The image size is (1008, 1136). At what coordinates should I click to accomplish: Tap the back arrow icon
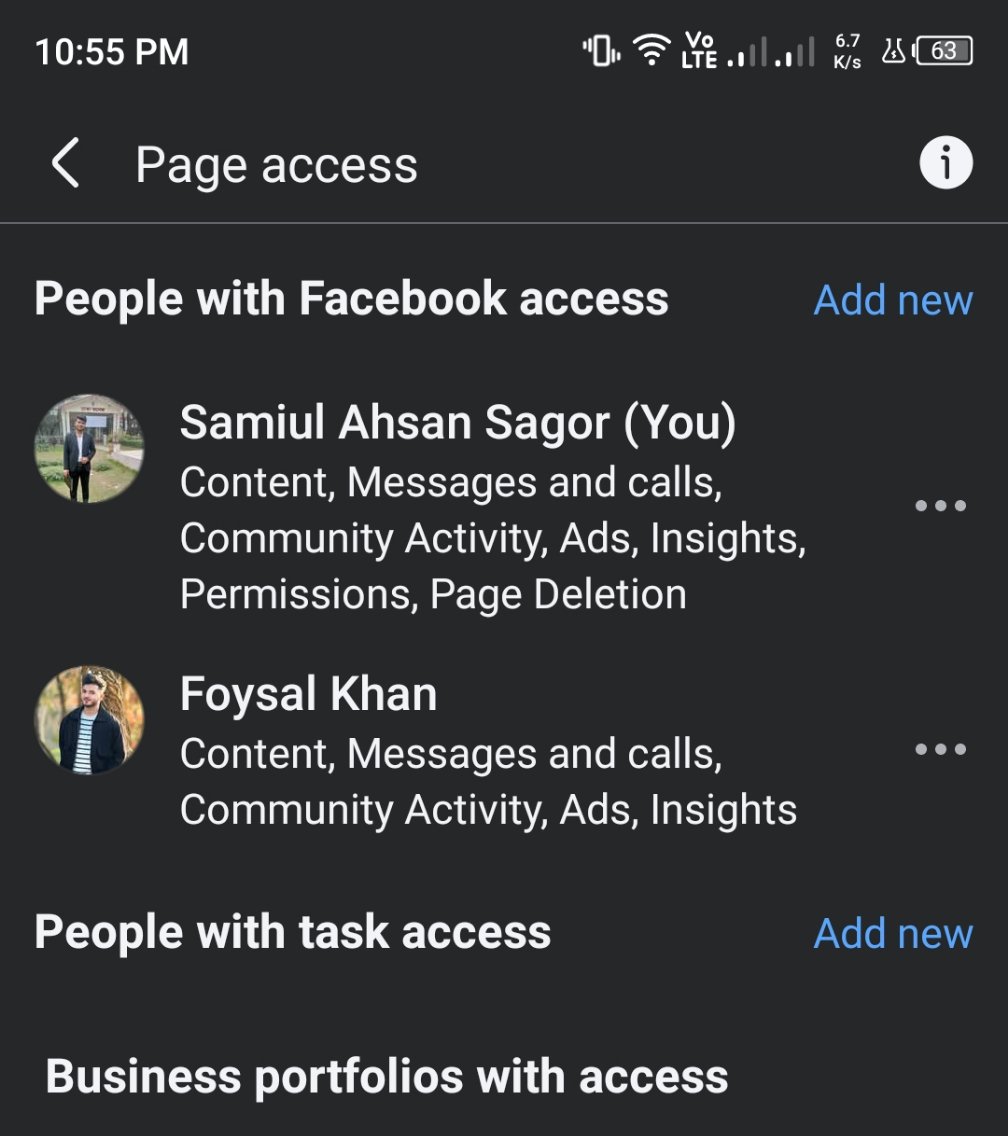66,164
